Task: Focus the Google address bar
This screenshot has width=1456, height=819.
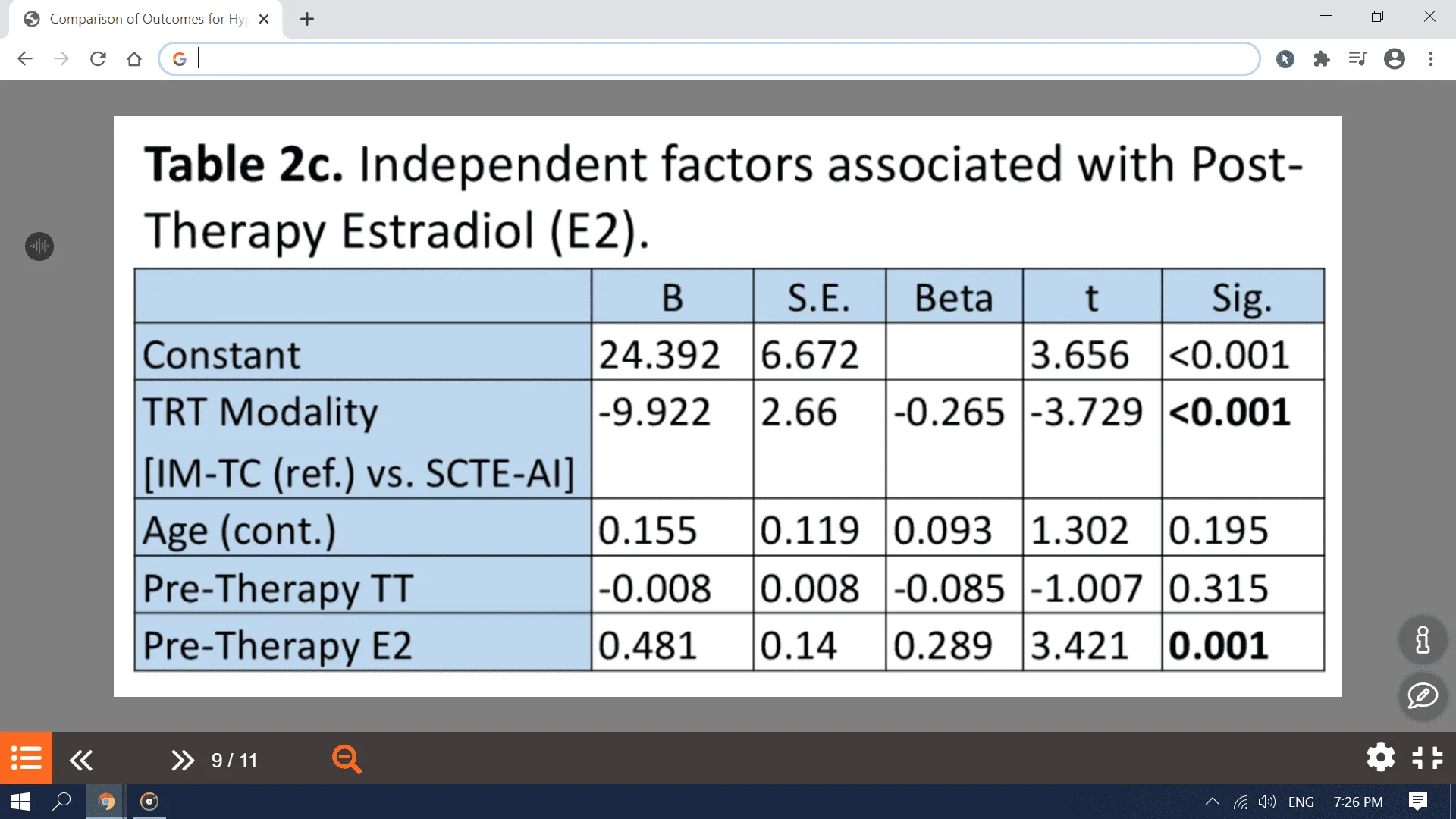Action: tap(709, 58)
